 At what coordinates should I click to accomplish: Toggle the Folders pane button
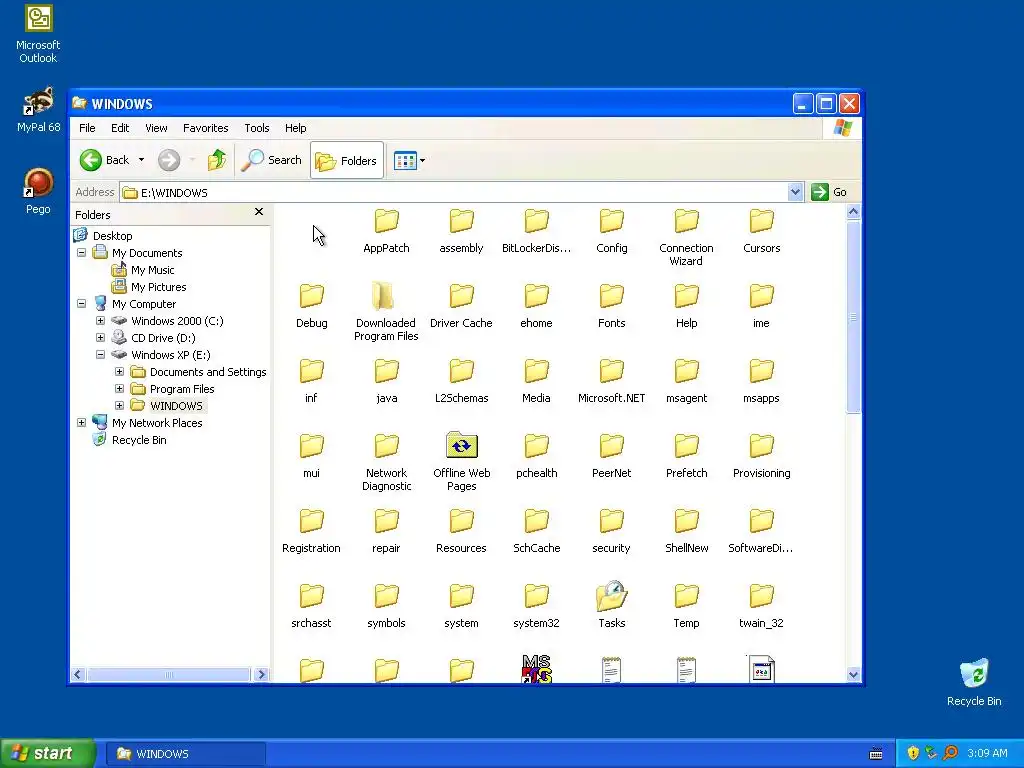[347, 160]
